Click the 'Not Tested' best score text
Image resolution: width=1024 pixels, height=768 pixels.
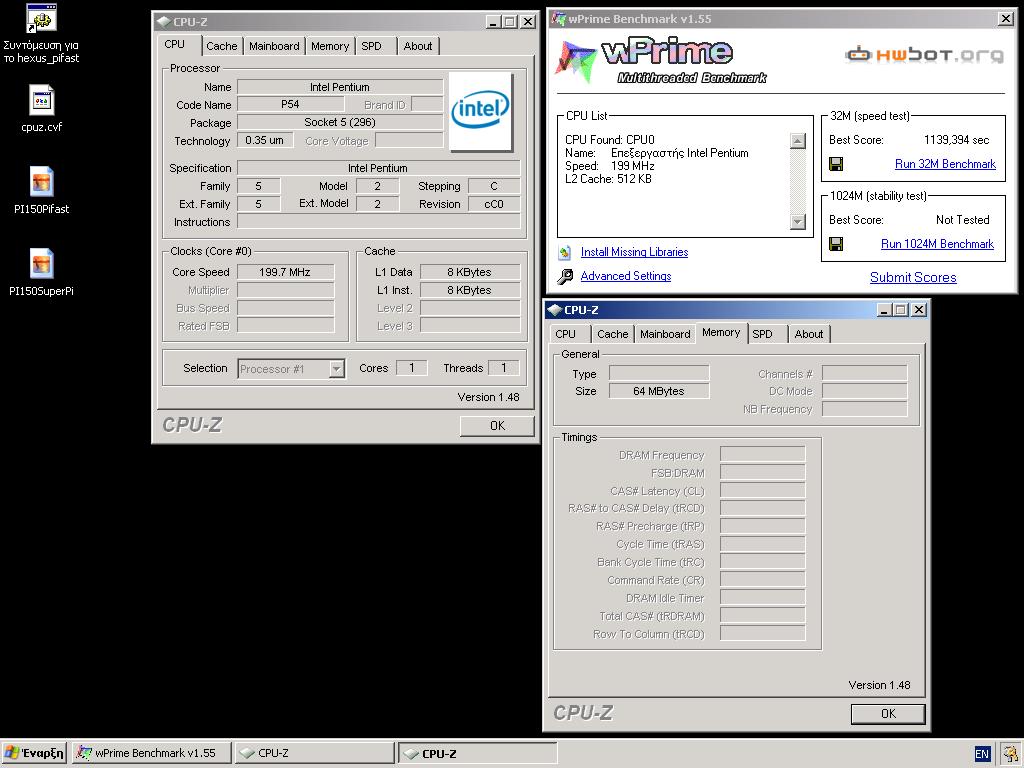click(962, 220)
